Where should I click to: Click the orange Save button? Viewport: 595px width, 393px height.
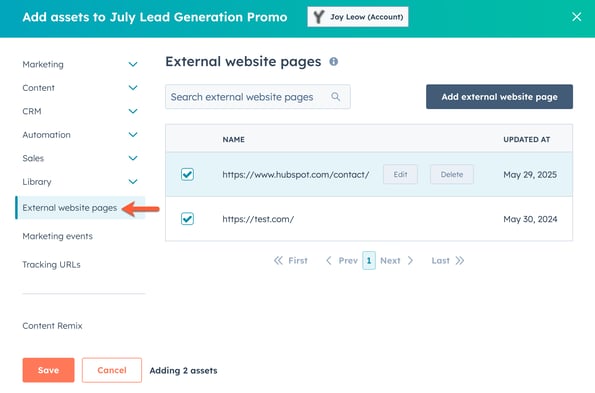48,370
